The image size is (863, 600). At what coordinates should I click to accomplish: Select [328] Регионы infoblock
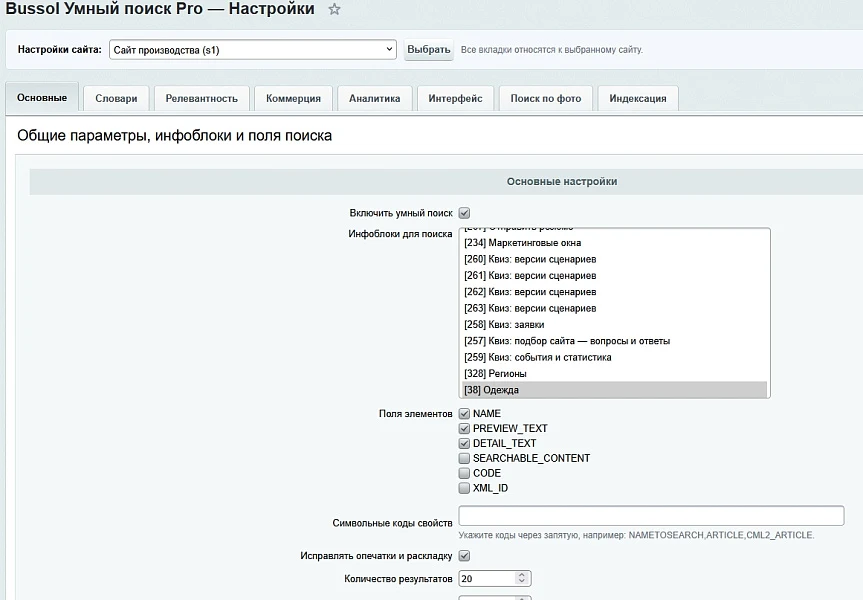tap(614, 374)
